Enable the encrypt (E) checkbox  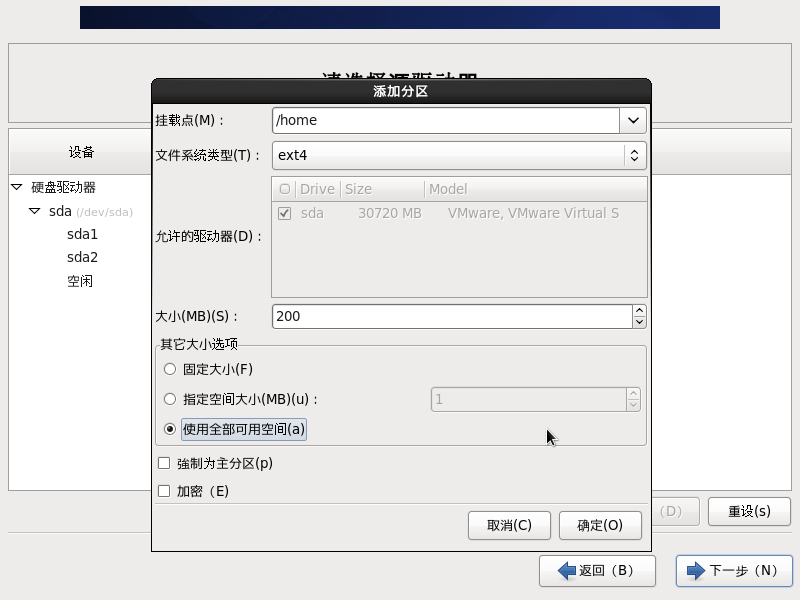pyautogui.click(x=164, y=491)
